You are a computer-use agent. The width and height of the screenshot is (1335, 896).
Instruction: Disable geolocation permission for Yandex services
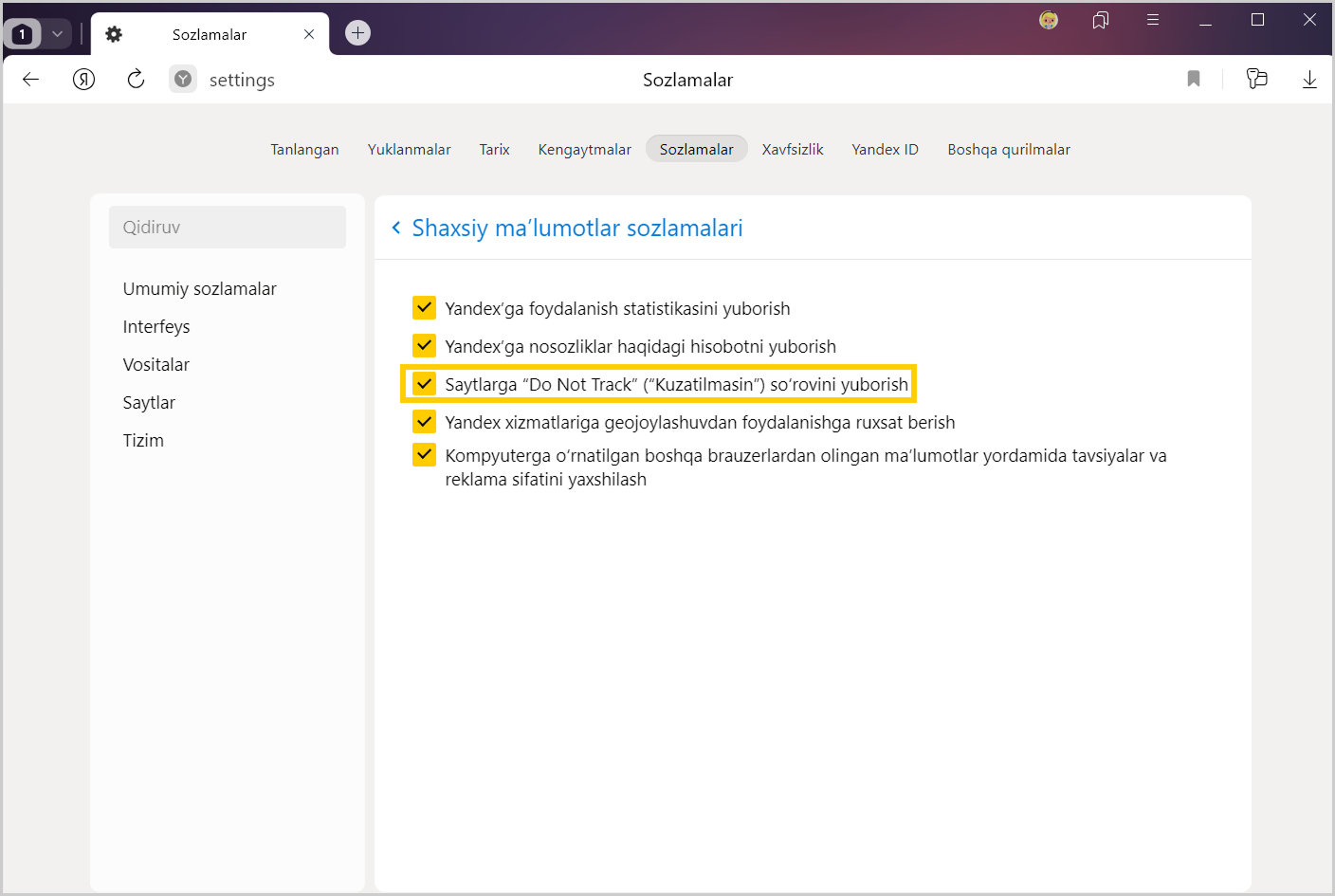coord(425,422)
